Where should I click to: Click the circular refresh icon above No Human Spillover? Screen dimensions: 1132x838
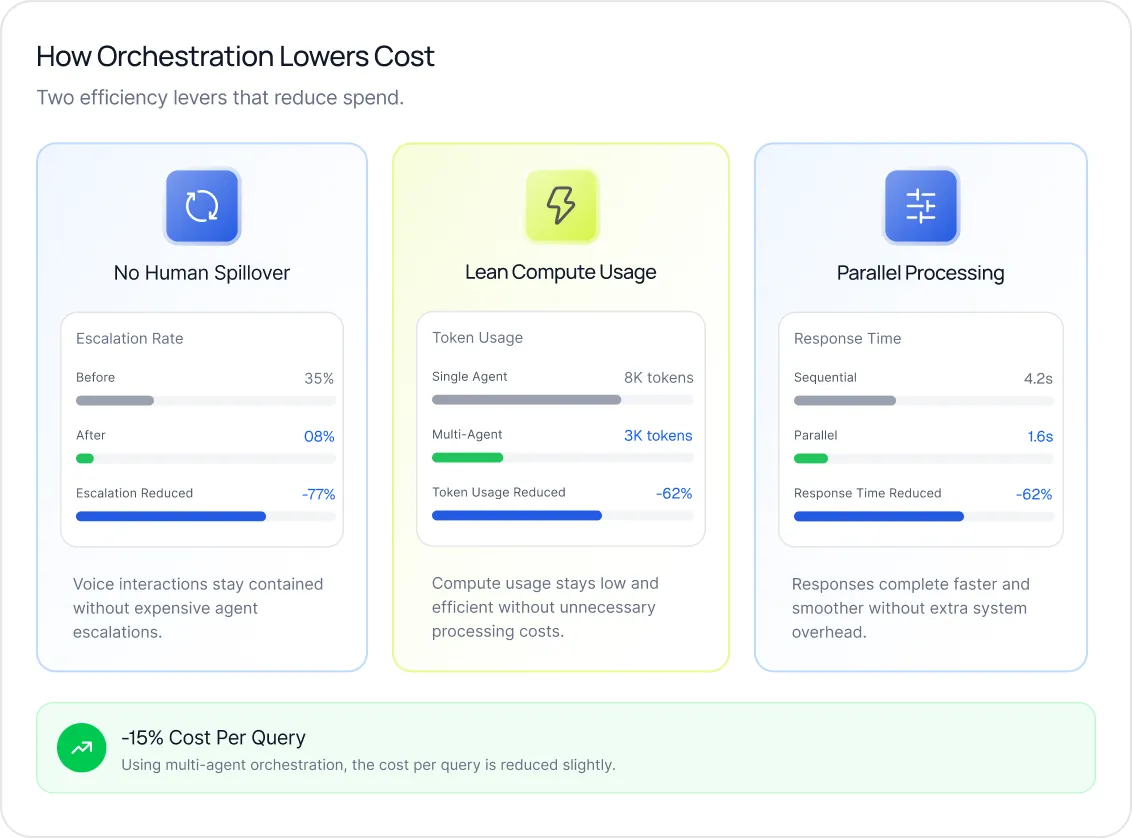(202, 207)
